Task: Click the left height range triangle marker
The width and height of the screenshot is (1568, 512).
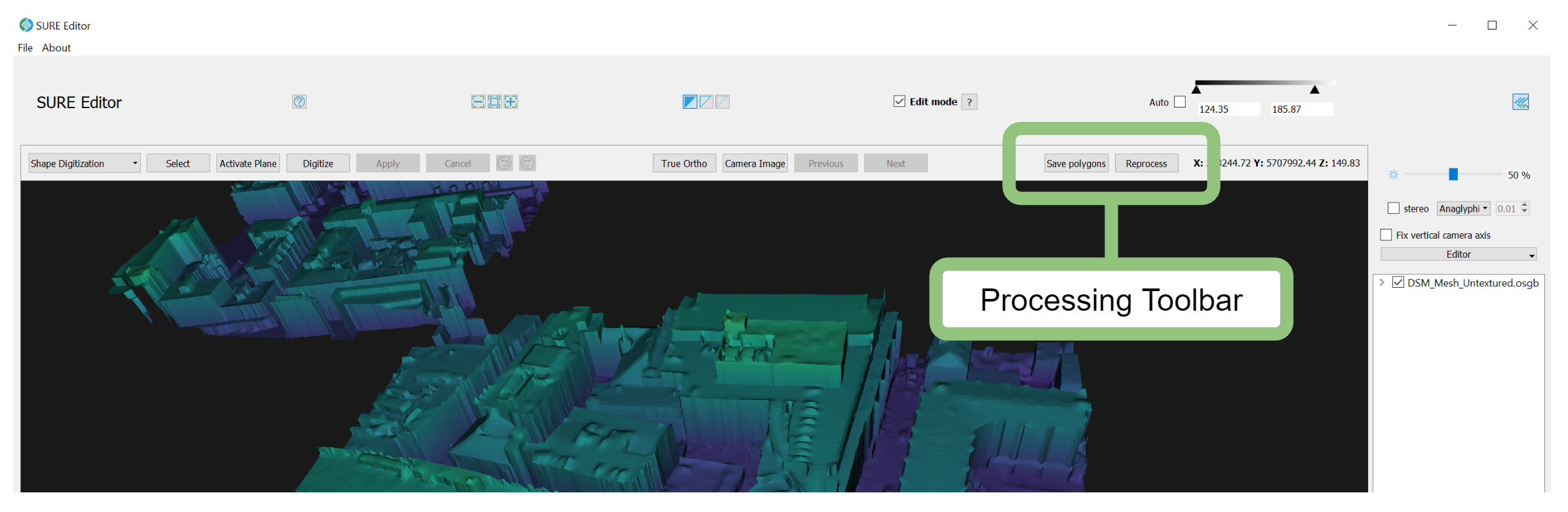Action: [1197, 89]
